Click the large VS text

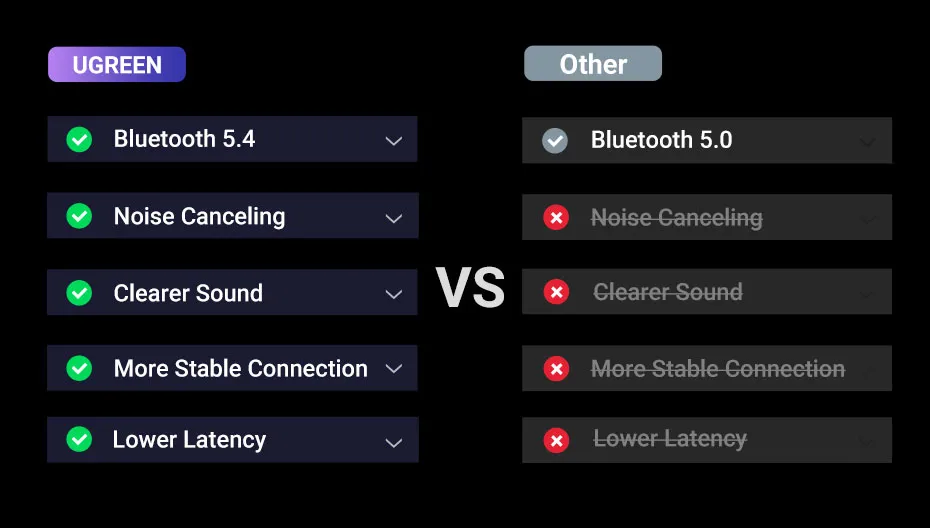pos(470,288)
